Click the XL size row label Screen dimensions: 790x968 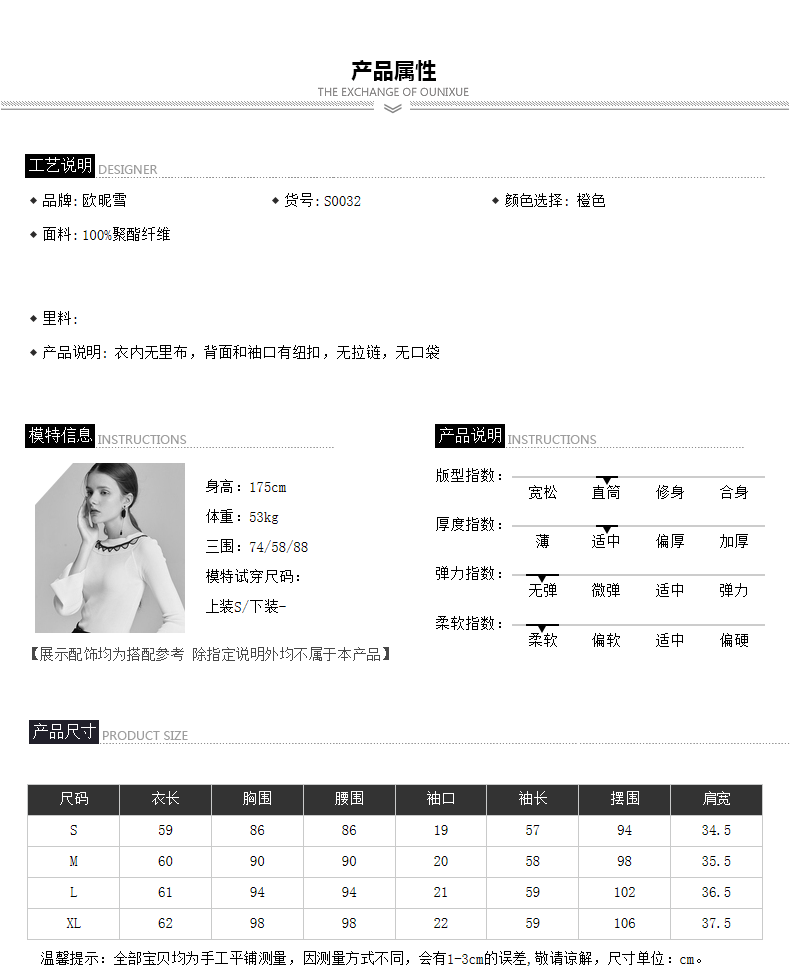click(73, 923)
